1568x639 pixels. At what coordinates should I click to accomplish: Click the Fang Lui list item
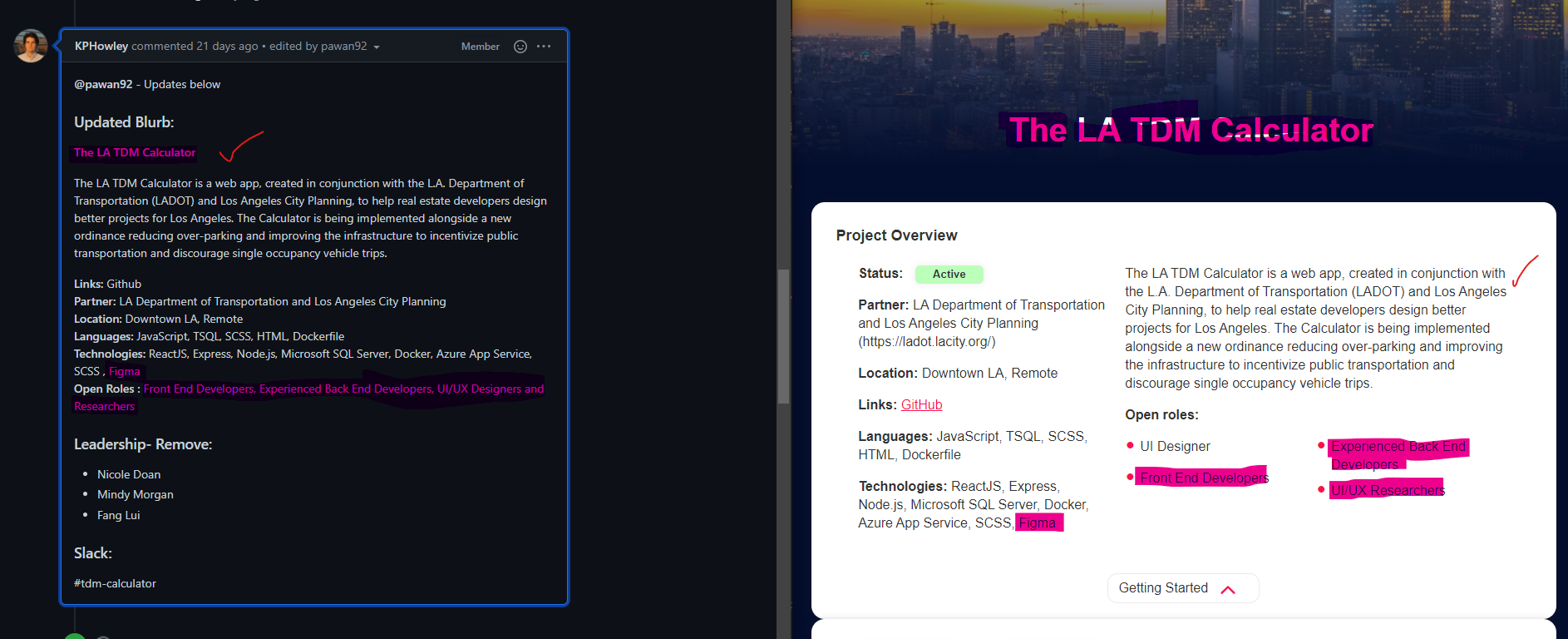[119, 515]
